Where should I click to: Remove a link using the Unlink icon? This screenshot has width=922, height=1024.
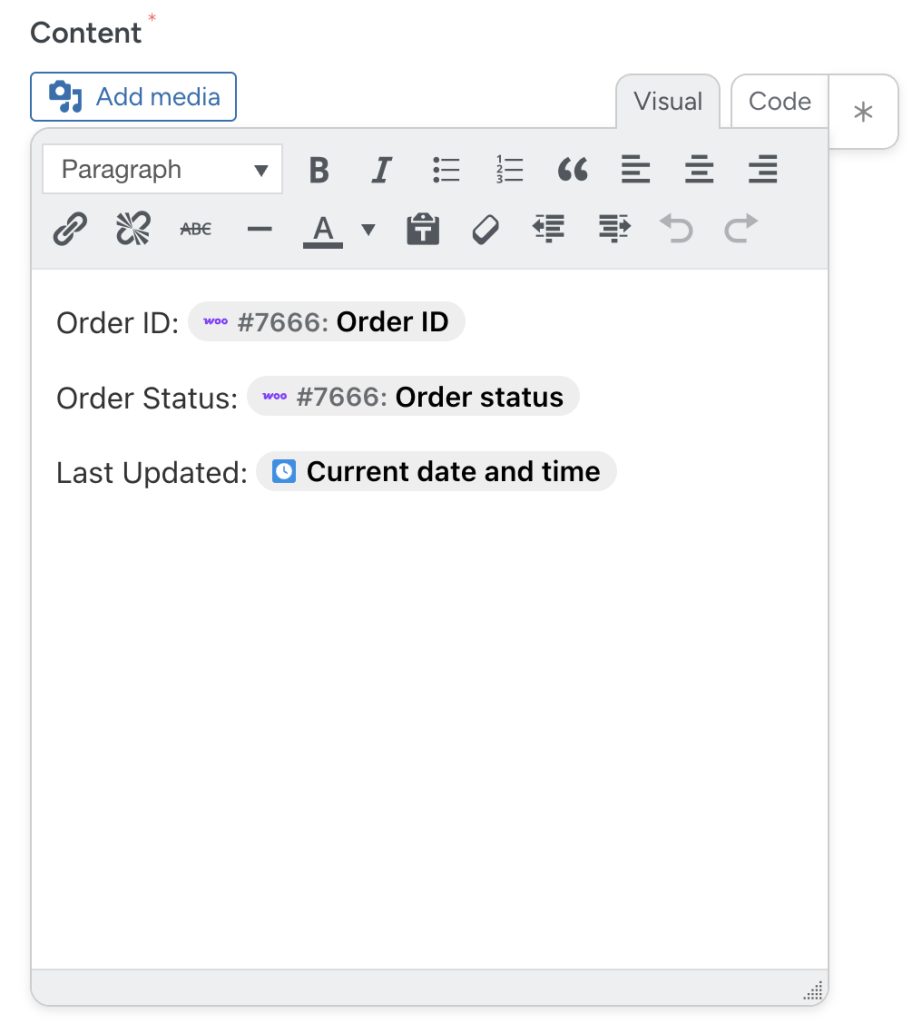tap(132, 228)
